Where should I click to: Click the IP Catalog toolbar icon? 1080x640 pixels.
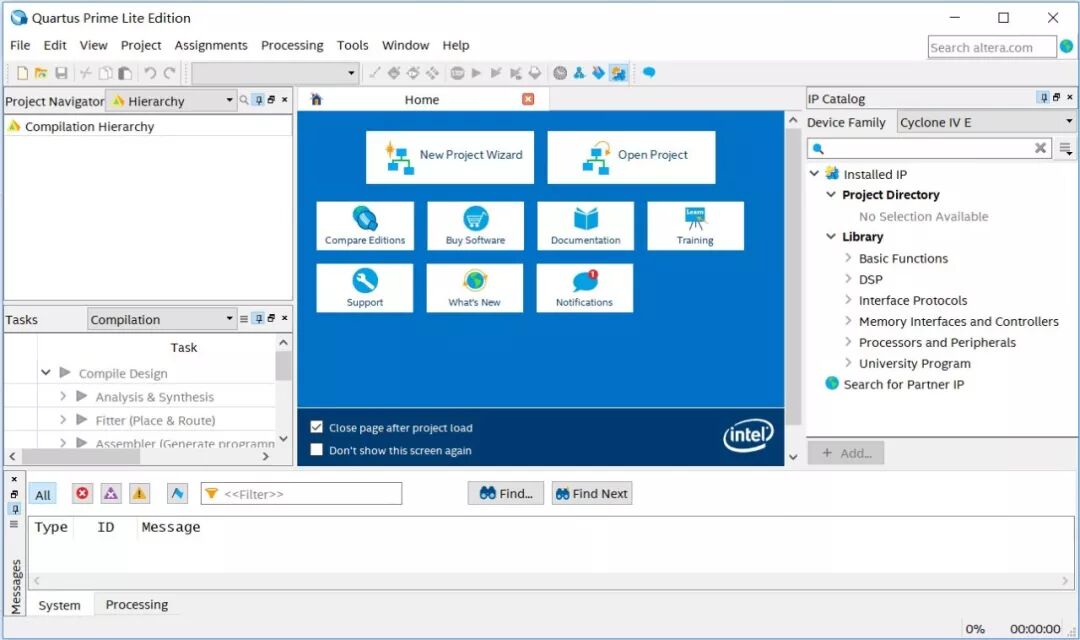click(x=619, y=73)
